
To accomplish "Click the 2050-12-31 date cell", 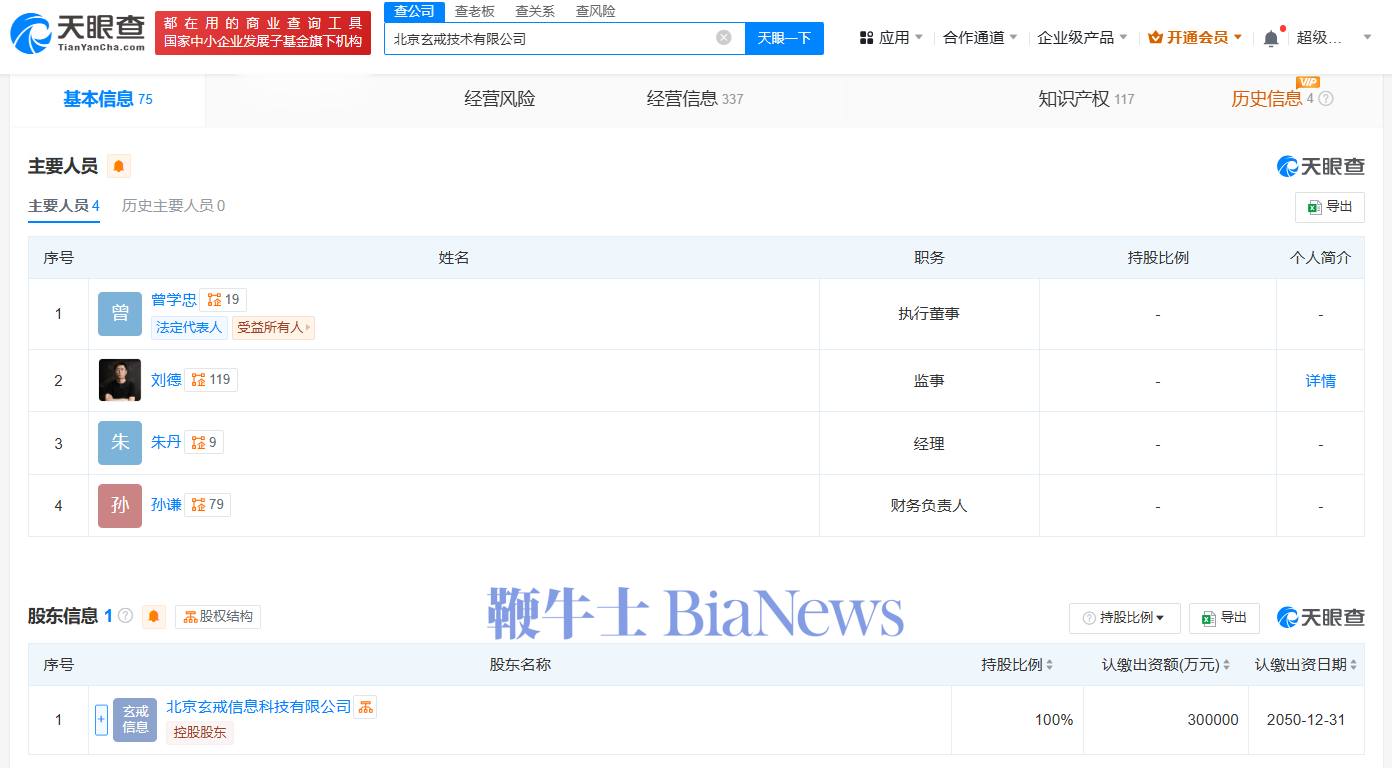I will [x=1306, y=720].
